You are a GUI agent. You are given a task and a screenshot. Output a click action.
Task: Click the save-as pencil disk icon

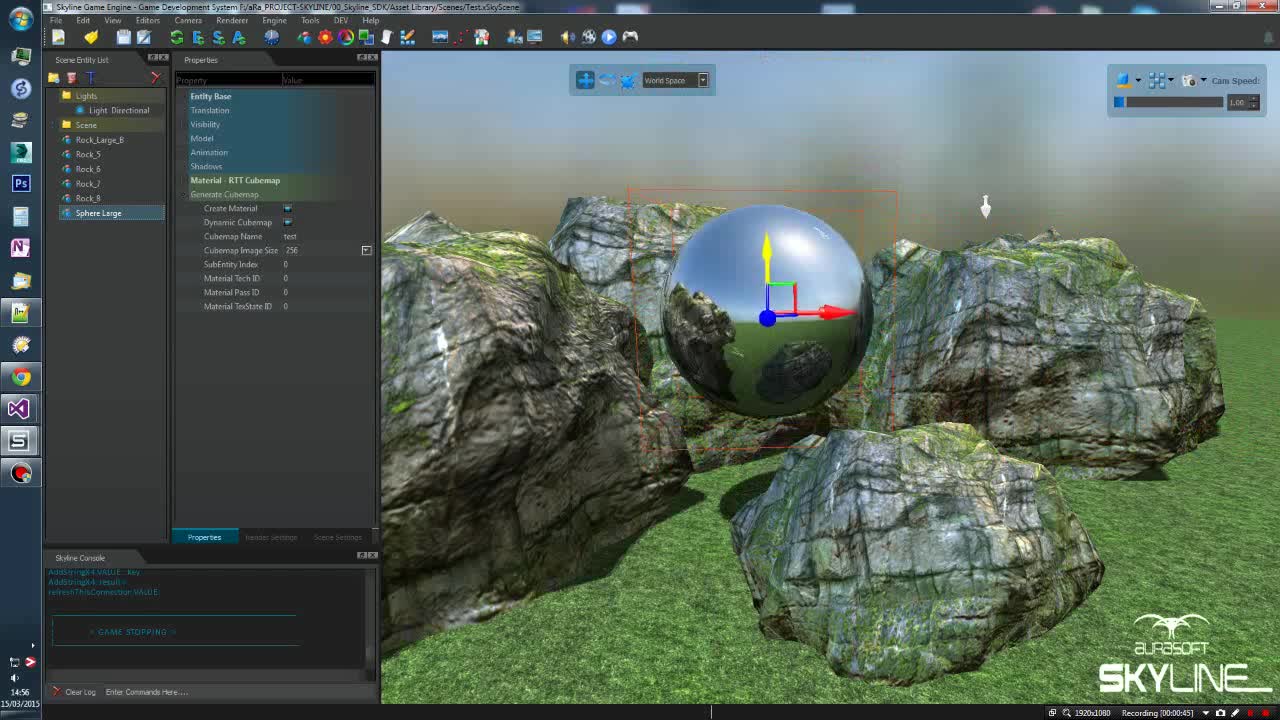point(144,37)
